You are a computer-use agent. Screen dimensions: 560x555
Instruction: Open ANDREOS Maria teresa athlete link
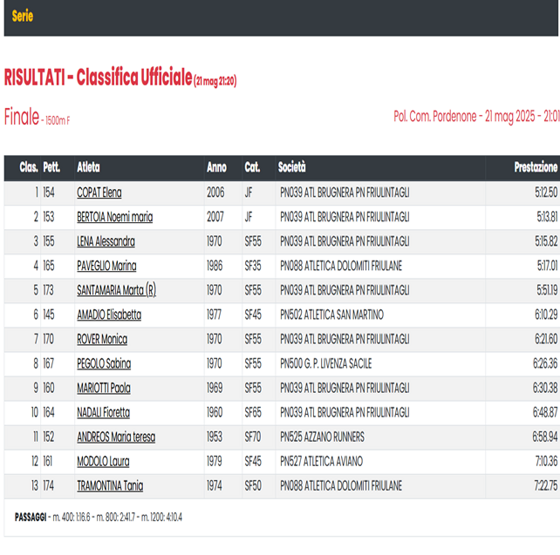(116, 437)
